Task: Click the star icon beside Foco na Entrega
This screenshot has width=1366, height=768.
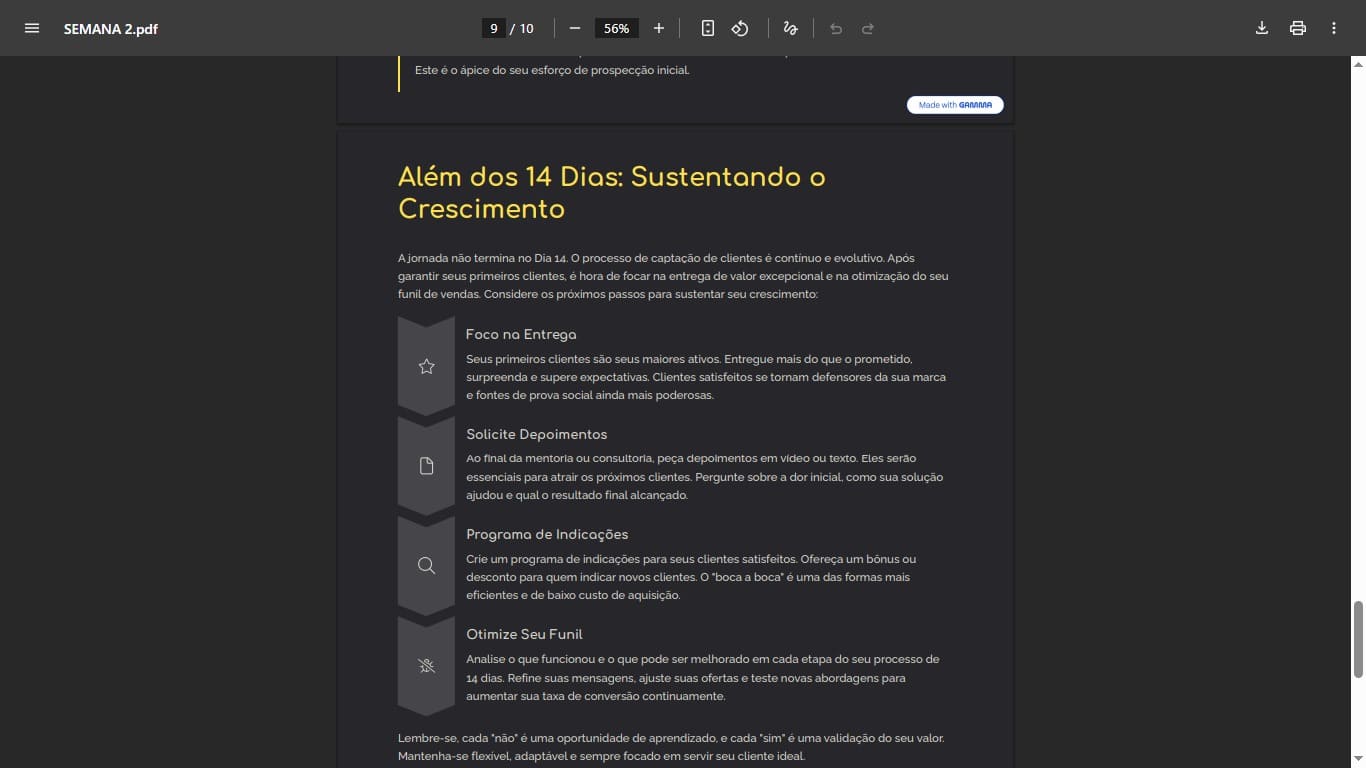Action: coord(426,366)
